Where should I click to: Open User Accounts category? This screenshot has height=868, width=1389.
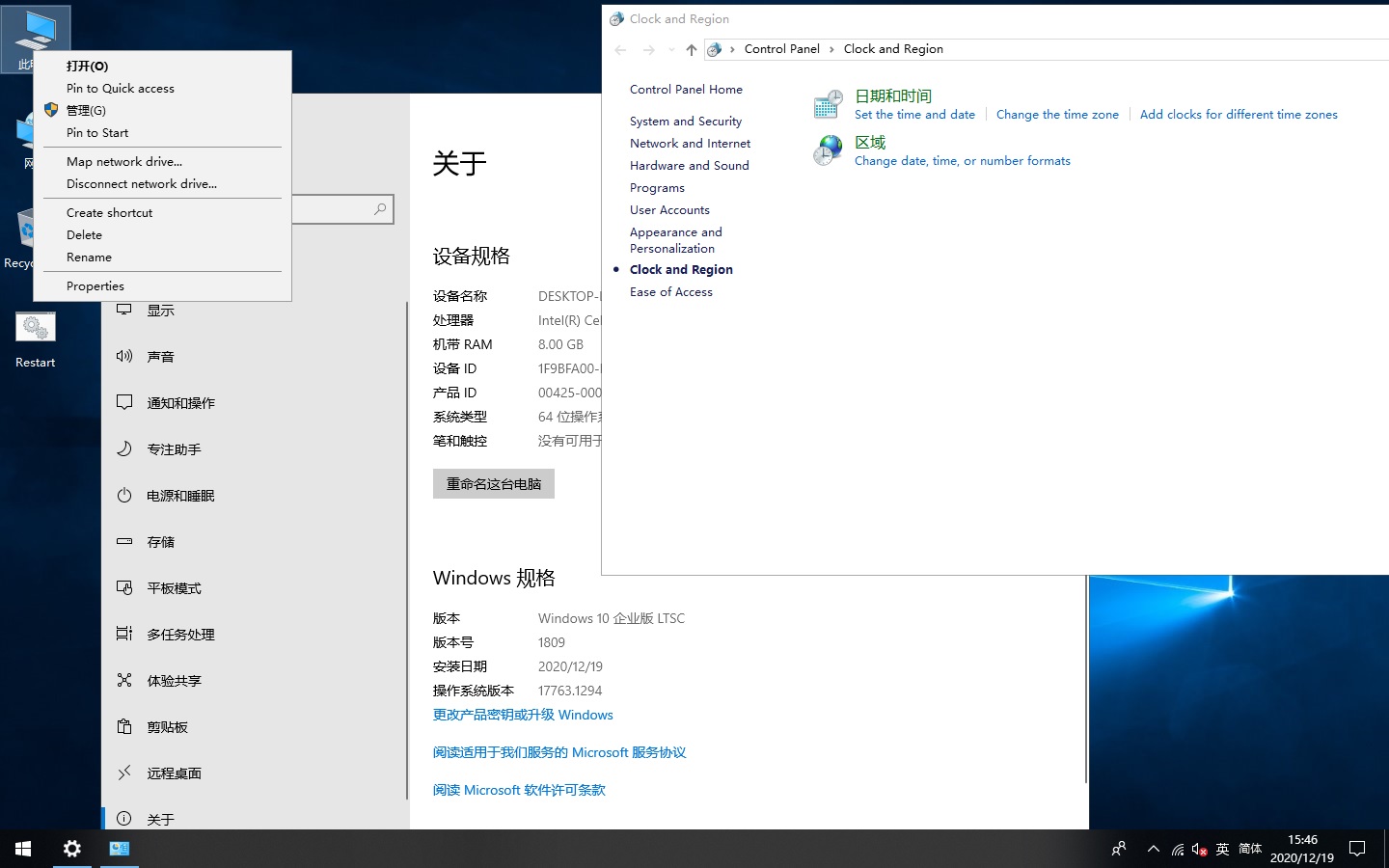(669, 209)
